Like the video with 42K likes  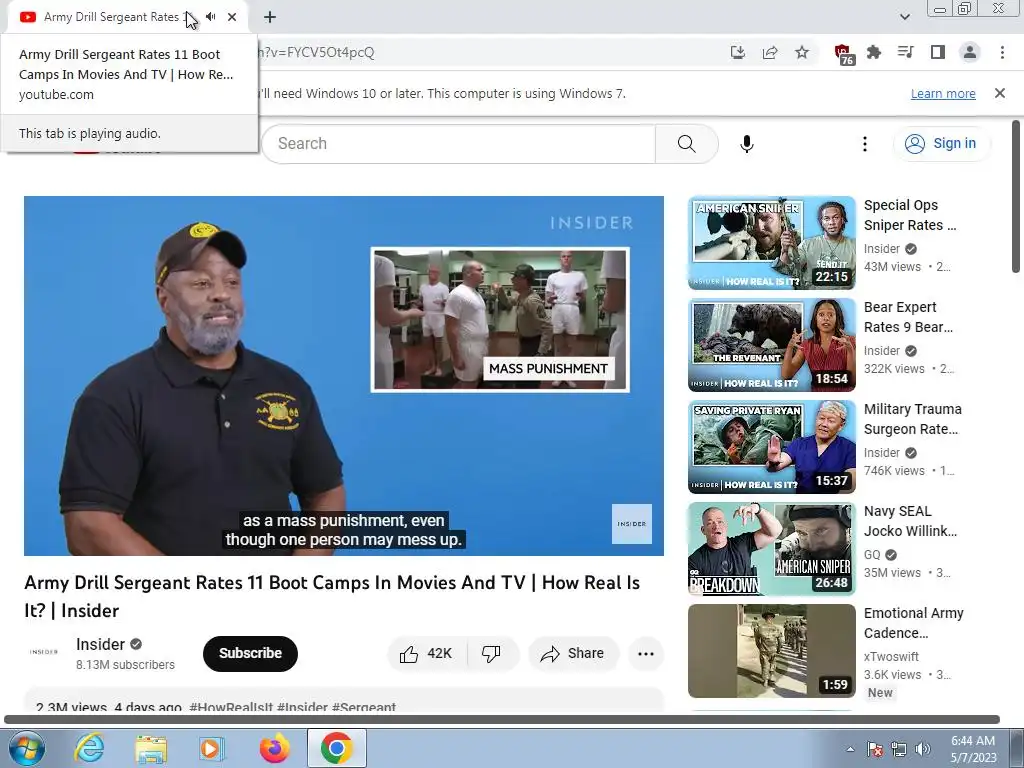point(428,654)
